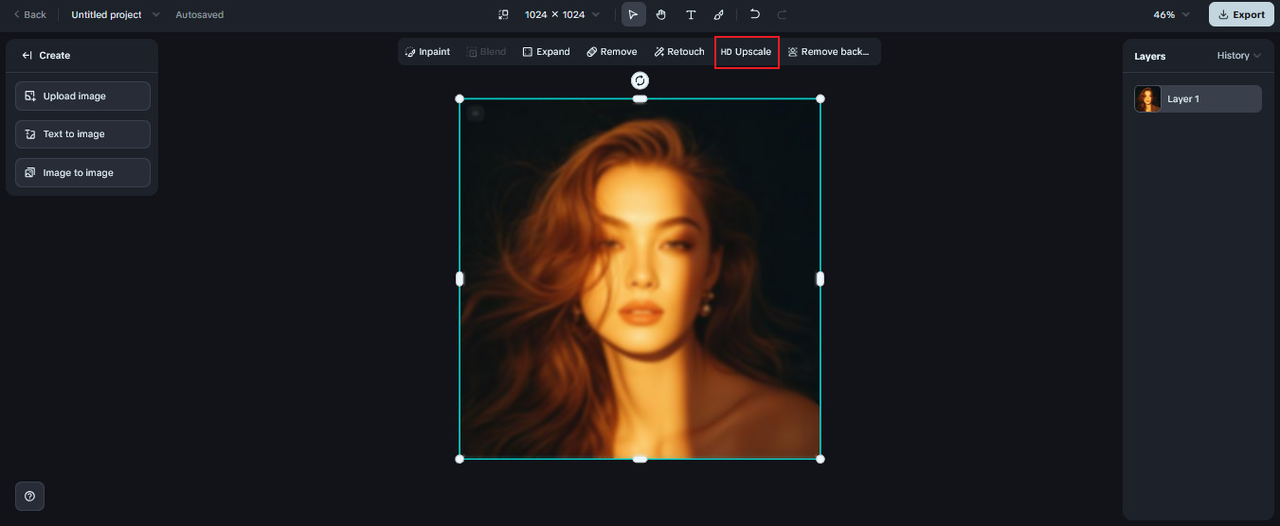Select Layer 1 thumbnail
This screenshot has width=1280, height=526.
(x=1148, y=99)
